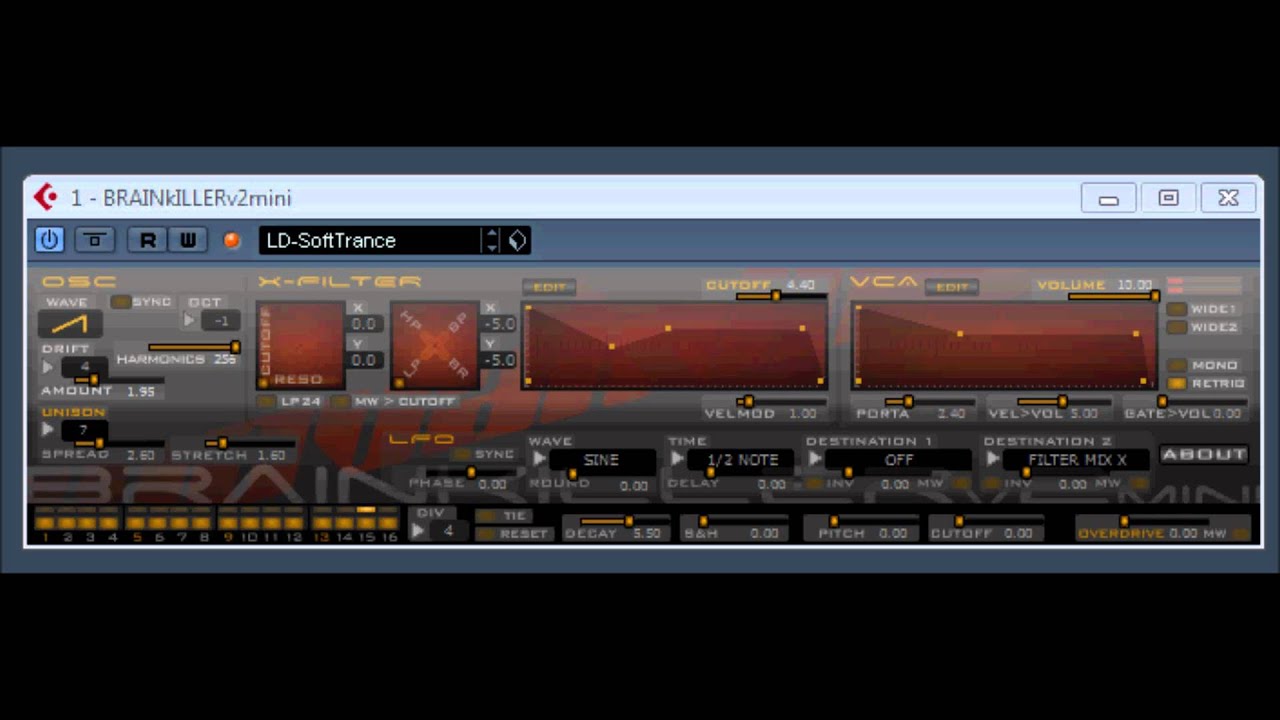Click the CUTOFF/RESO XY pad
This screenshot has height=720, width=1280.
click(x=300, y=345)
